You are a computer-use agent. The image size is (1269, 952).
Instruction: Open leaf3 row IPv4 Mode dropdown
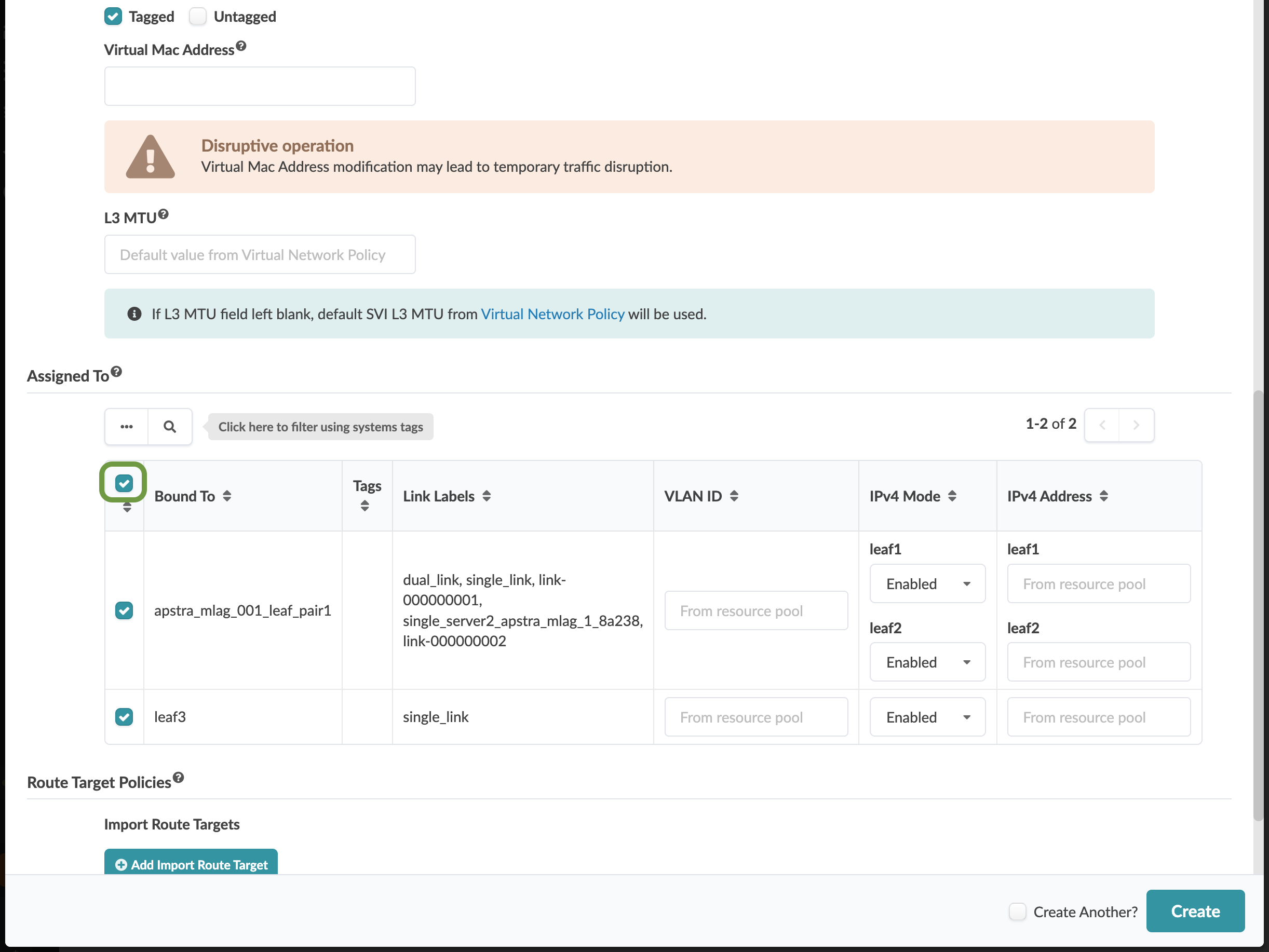click(x=928, y=717)
